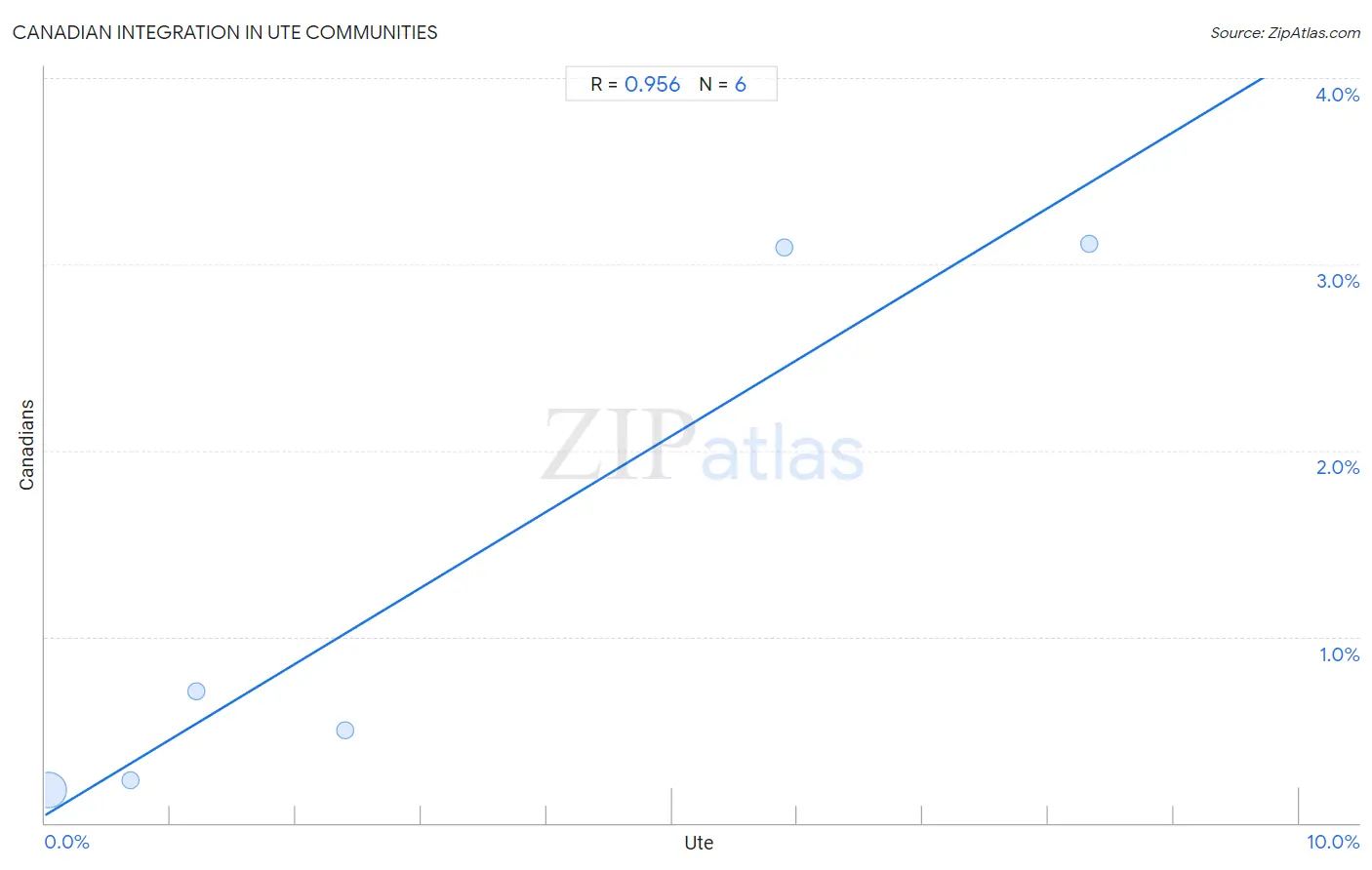Click the blue regression trend line
Viewport: 1372px width, 870px height.
click(x=654, y=446)
